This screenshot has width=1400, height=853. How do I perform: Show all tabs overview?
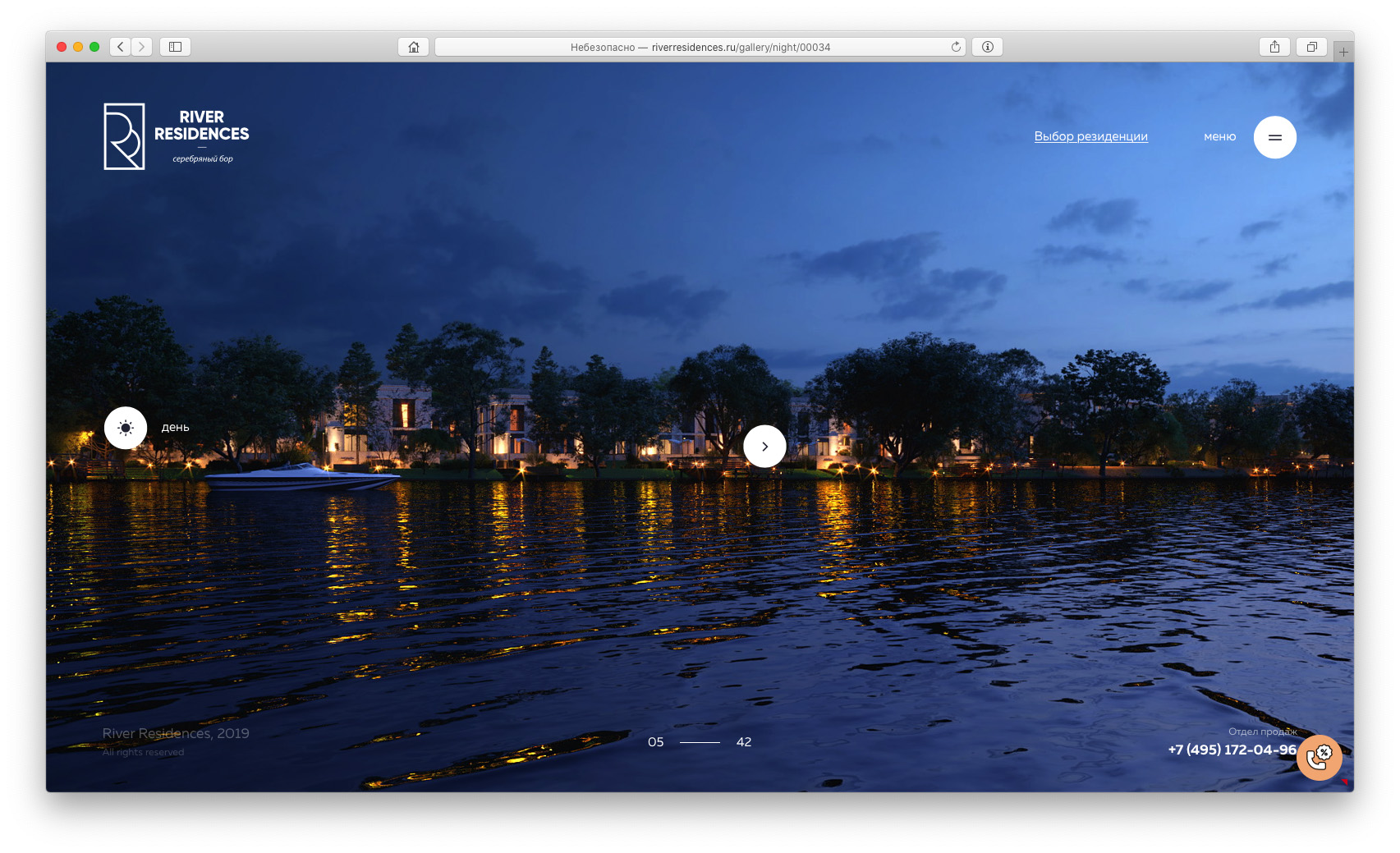click(x=1311, y=47)
